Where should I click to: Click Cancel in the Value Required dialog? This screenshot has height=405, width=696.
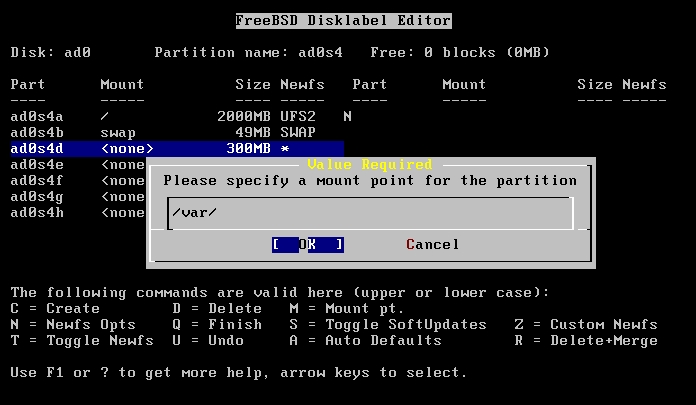coord(432,245)
